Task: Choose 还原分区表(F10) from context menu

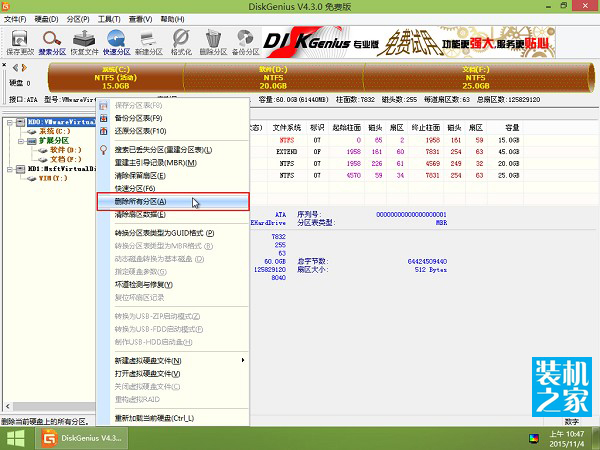Action: coord(173,131)
